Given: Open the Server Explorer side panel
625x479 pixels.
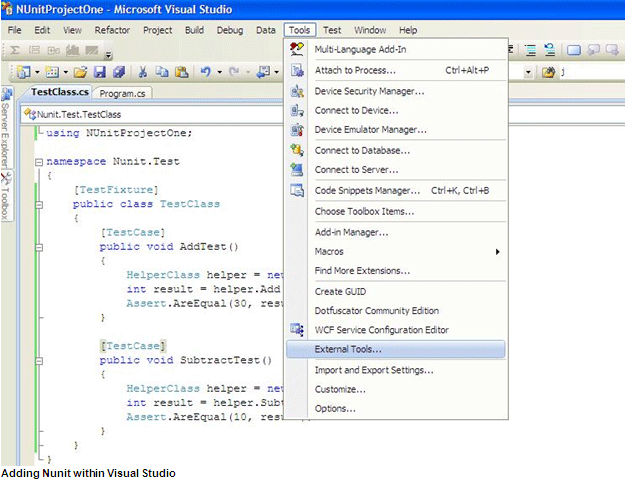Looking at the screenshot, I should [6, 133].
